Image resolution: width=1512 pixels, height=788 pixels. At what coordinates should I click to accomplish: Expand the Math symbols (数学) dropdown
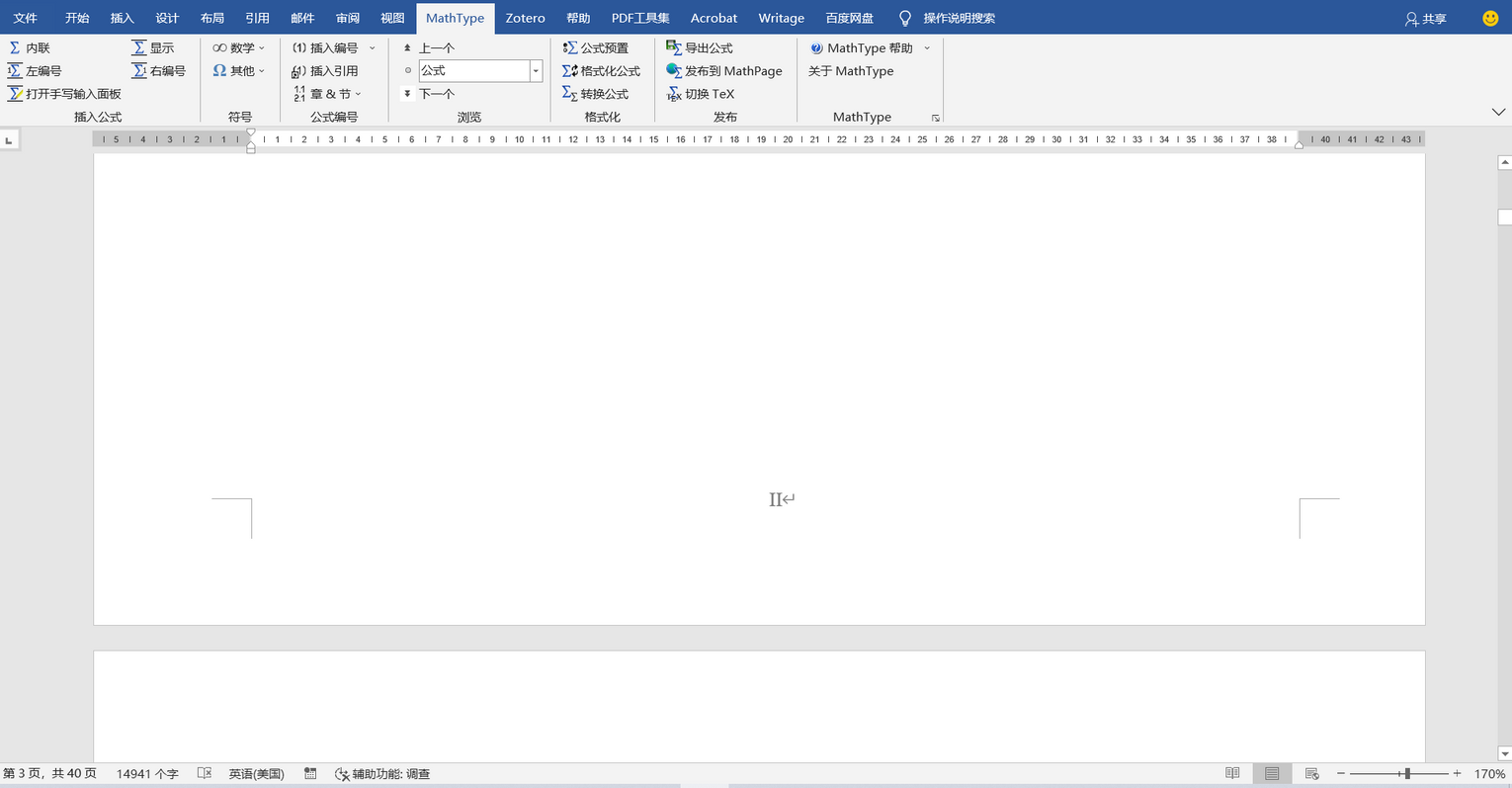[x=239, y=47]
